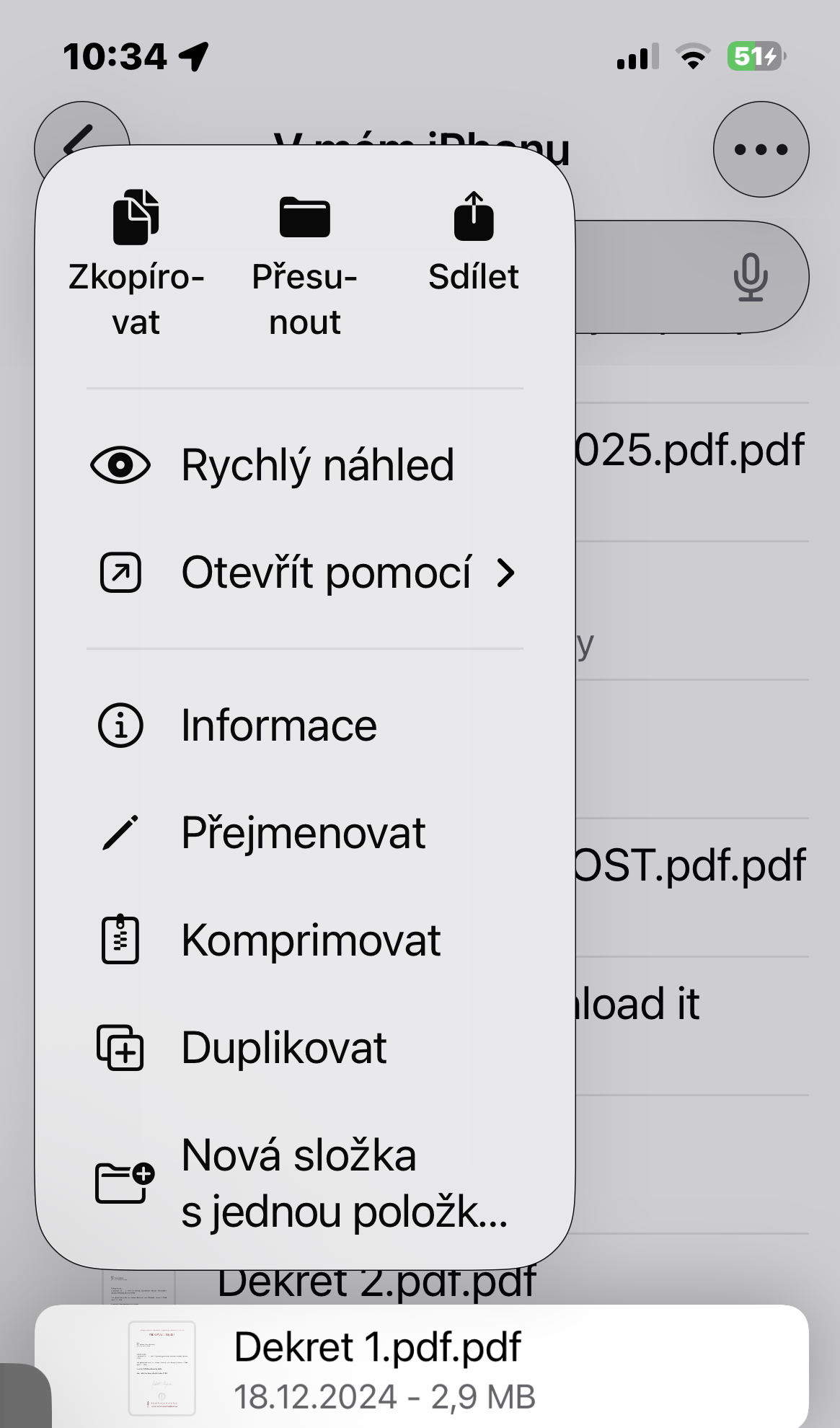Choose Komprimovat from the context menu
Screen dimensions: 840x1428
tap(311, 940)
